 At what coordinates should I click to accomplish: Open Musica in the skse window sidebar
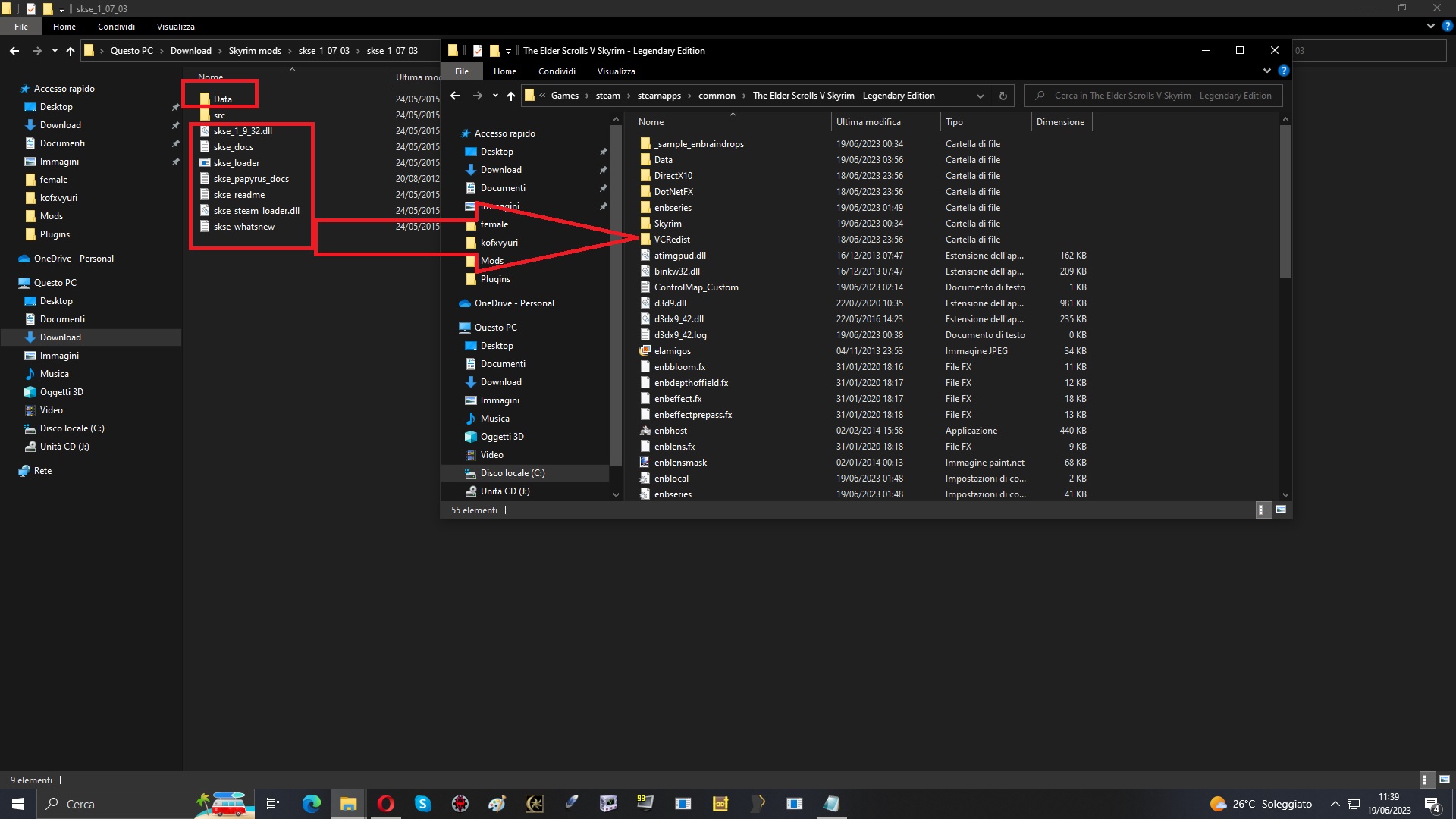54,374
